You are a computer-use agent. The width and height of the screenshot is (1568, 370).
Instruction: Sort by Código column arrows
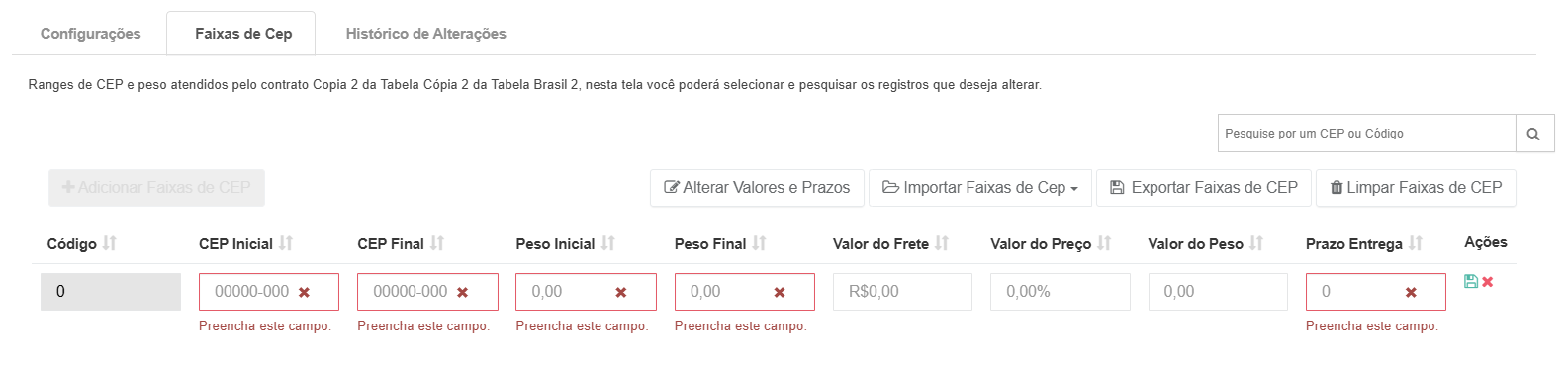tap(110, 243)
